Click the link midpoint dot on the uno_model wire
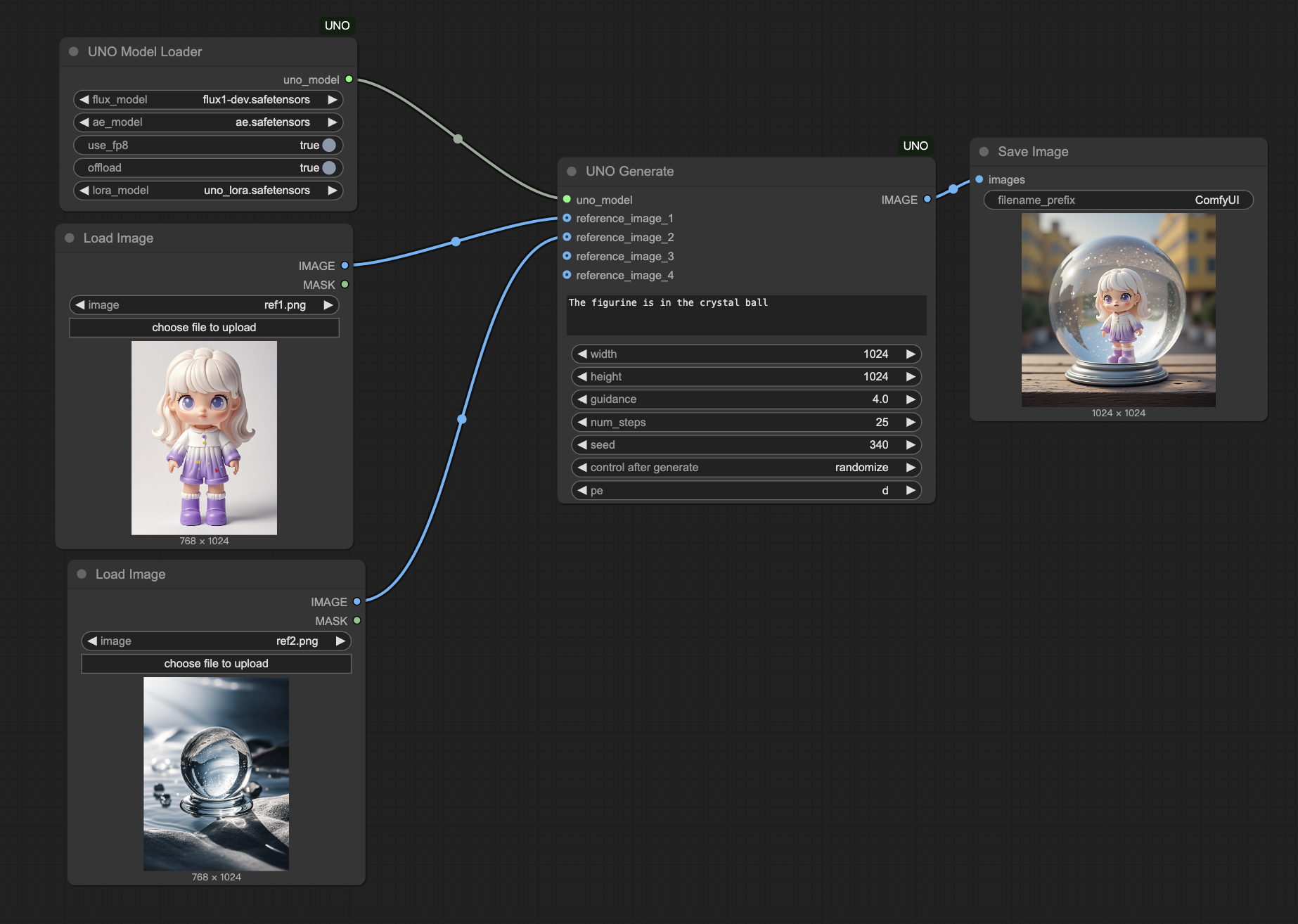Image resolution: width=1298 pixels, height=924 pixels. tap(458, 139)
